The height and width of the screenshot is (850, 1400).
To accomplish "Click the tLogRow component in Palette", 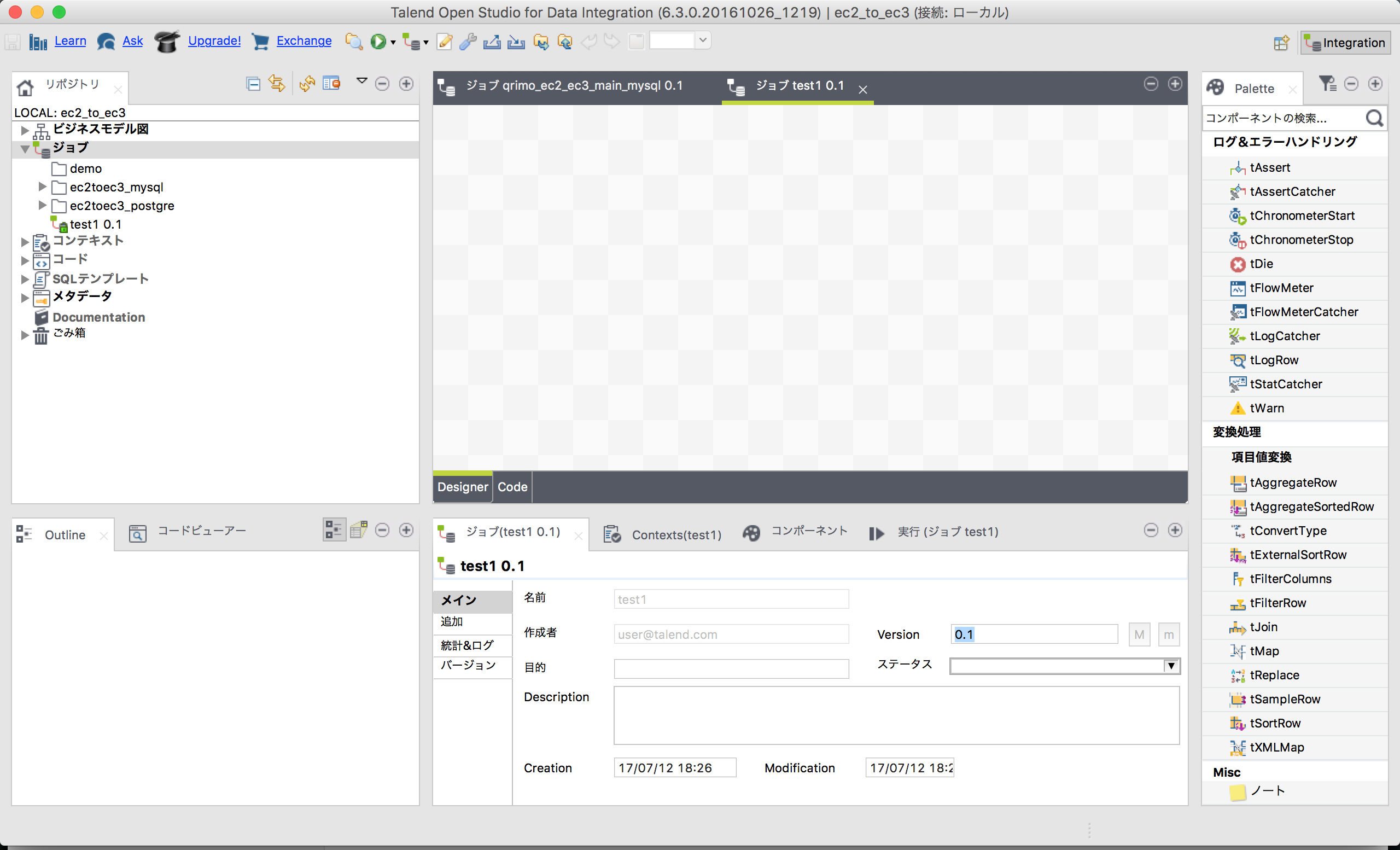I will (1273, 360).
